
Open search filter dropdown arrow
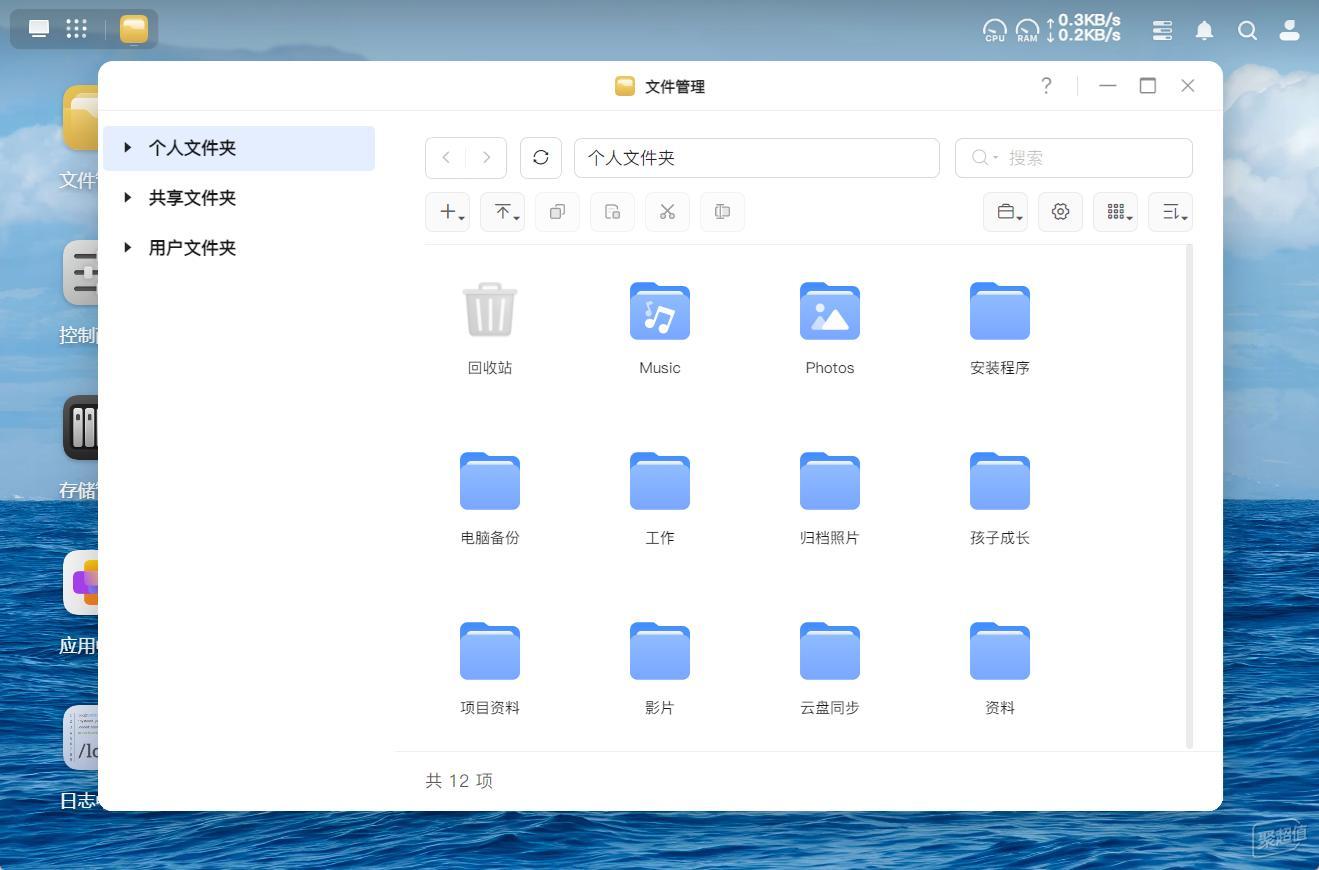point(996,158)
